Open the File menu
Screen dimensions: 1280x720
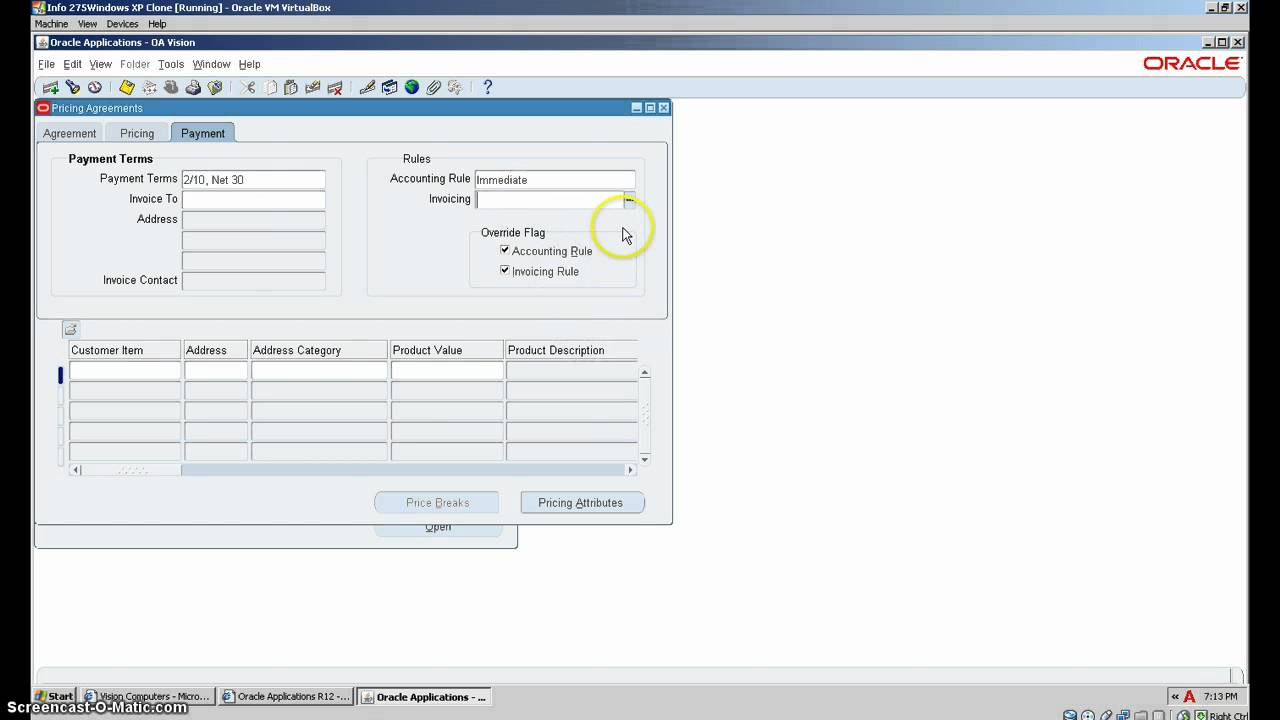point(46,64)
